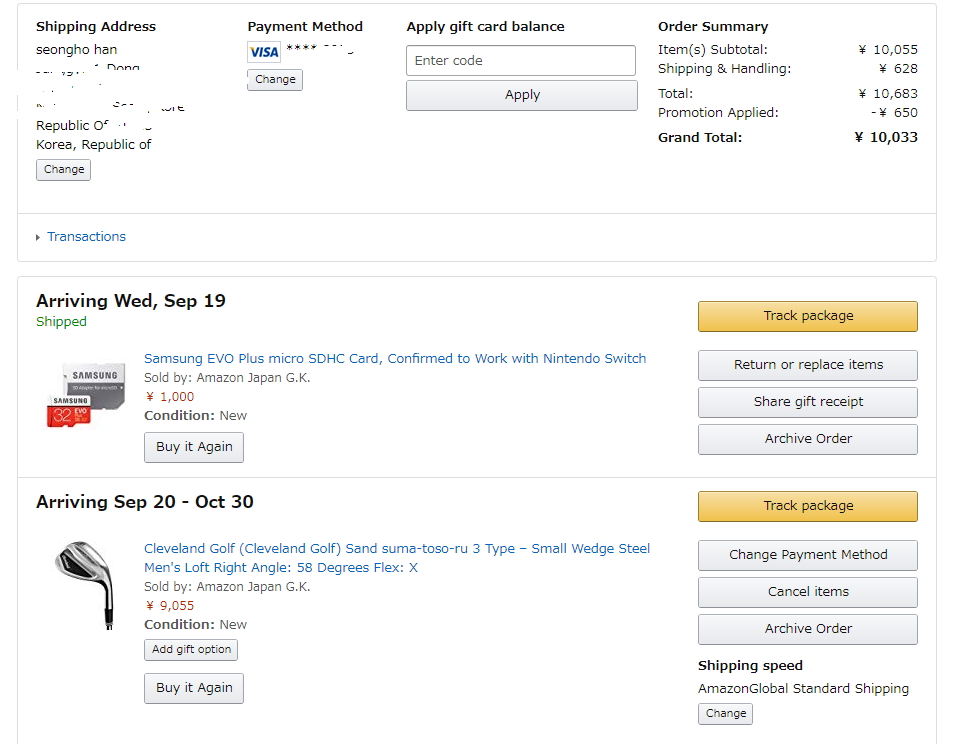Add gift option to golf wedge
Image resolution: width=958 pixels, height=744 pixels.
tap(191, 650)
